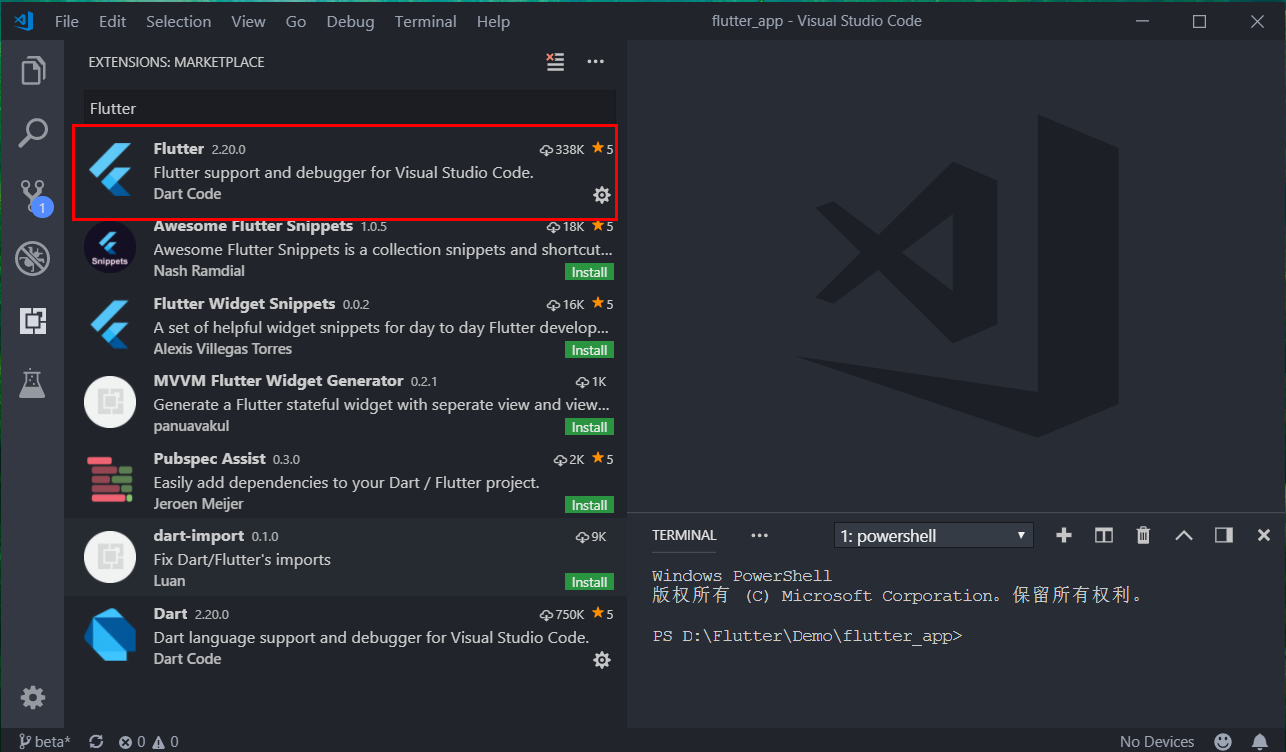Click Dart extension manage gear
The height and width of the screenshot is (752, 1286).
tap(602, 660)
